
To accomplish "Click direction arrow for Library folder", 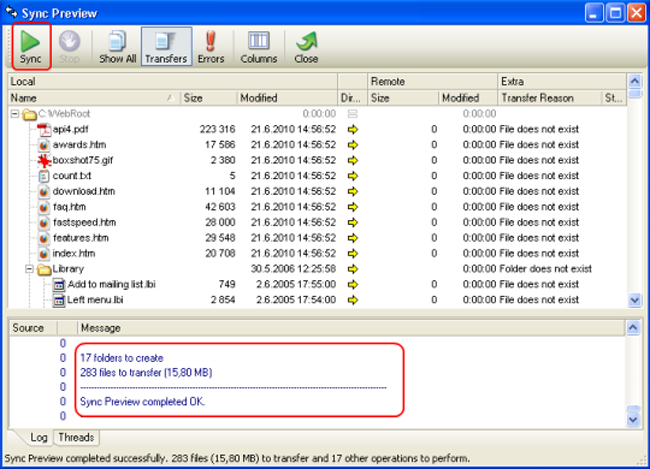I will [x=353, y=269].
